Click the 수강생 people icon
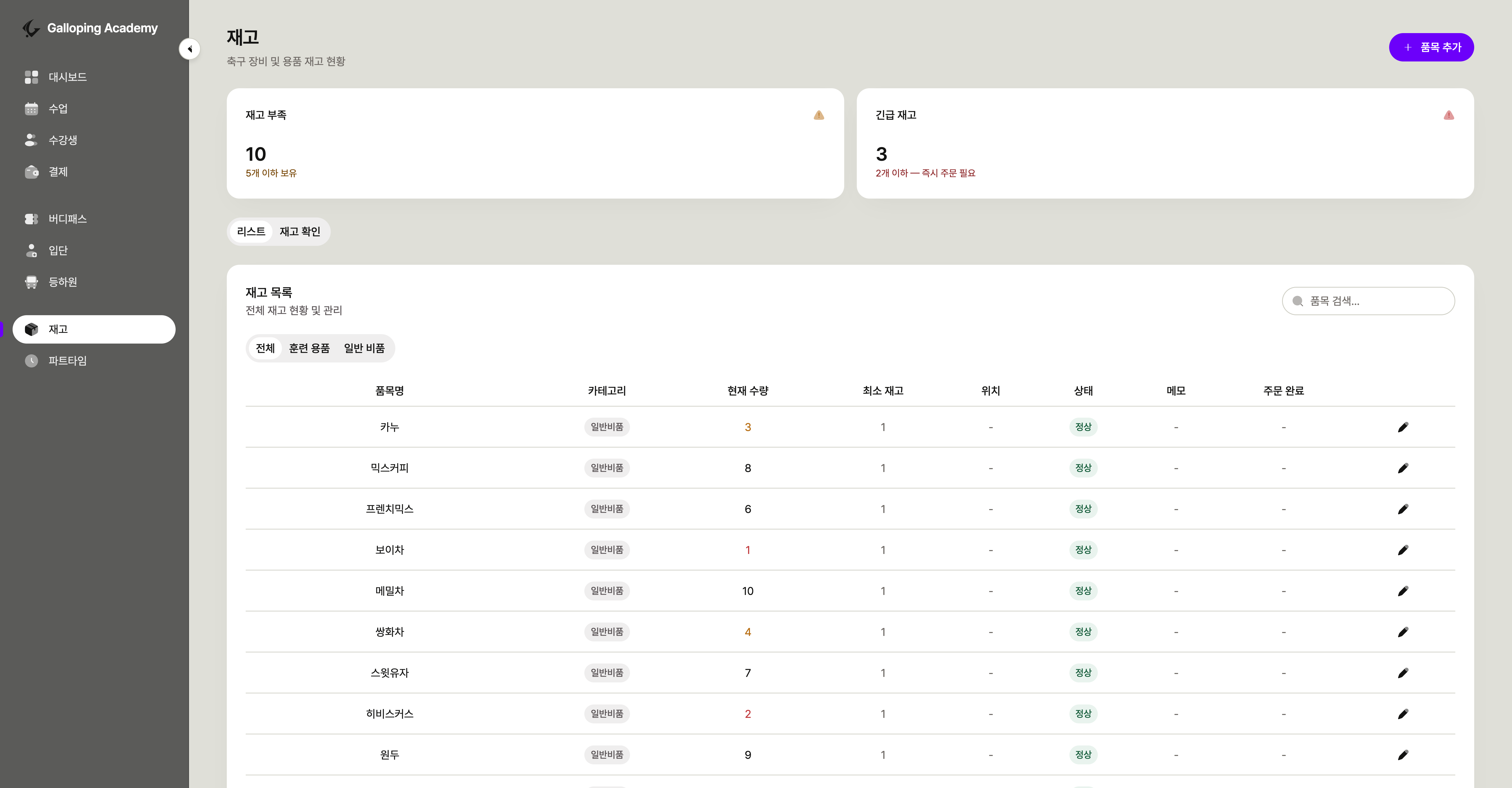This screenshot has height=788, width=1512. [32, 140]
